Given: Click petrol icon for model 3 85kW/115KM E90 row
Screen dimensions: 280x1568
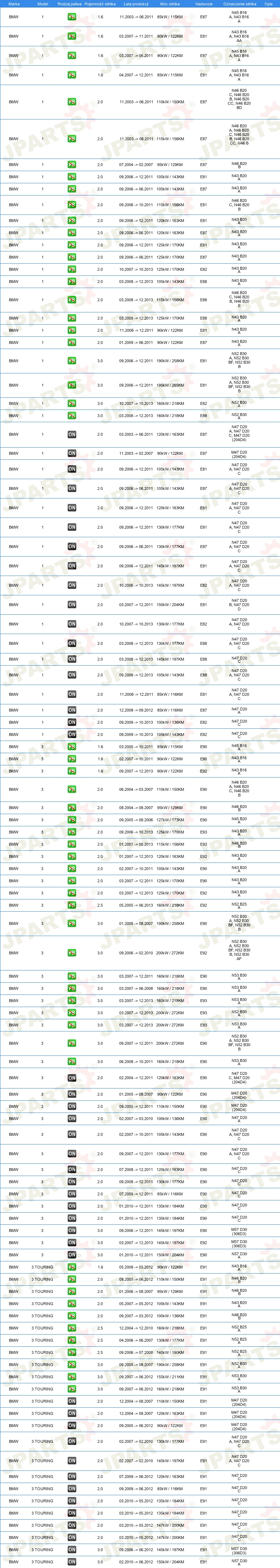Looking at the screenshot, I should 72,746.
